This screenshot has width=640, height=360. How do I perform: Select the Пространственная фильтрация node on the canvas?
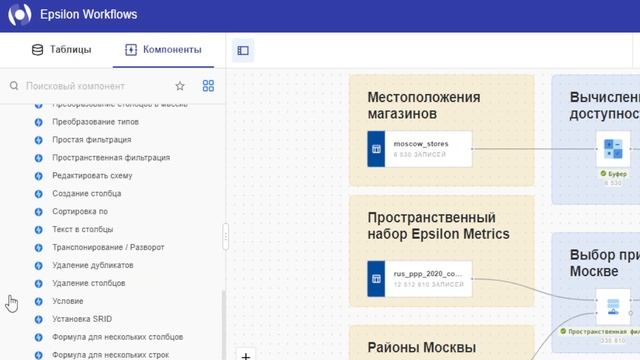613,307
